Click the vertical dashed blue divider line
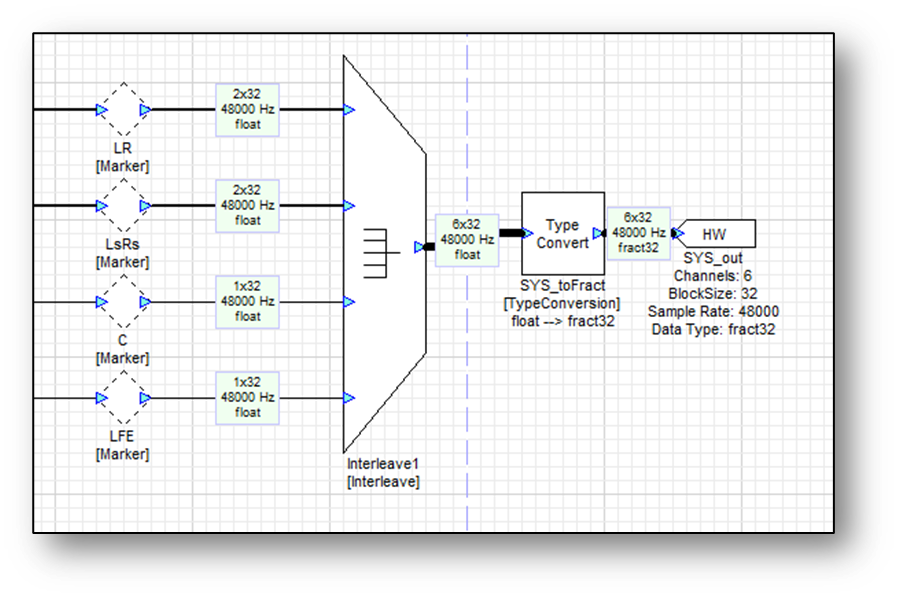 pos(467,400)
